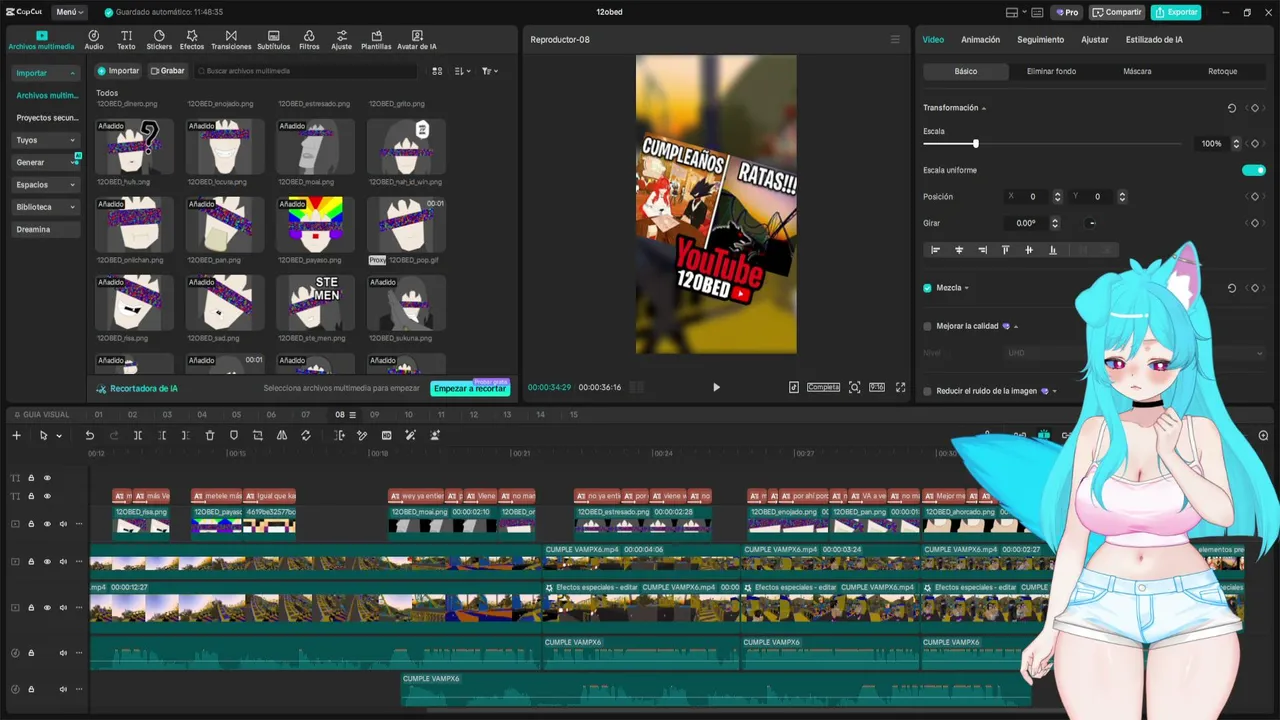The image size is (1280, 720).
Task: Lock the top text track
Action: [x=31, y=478]
